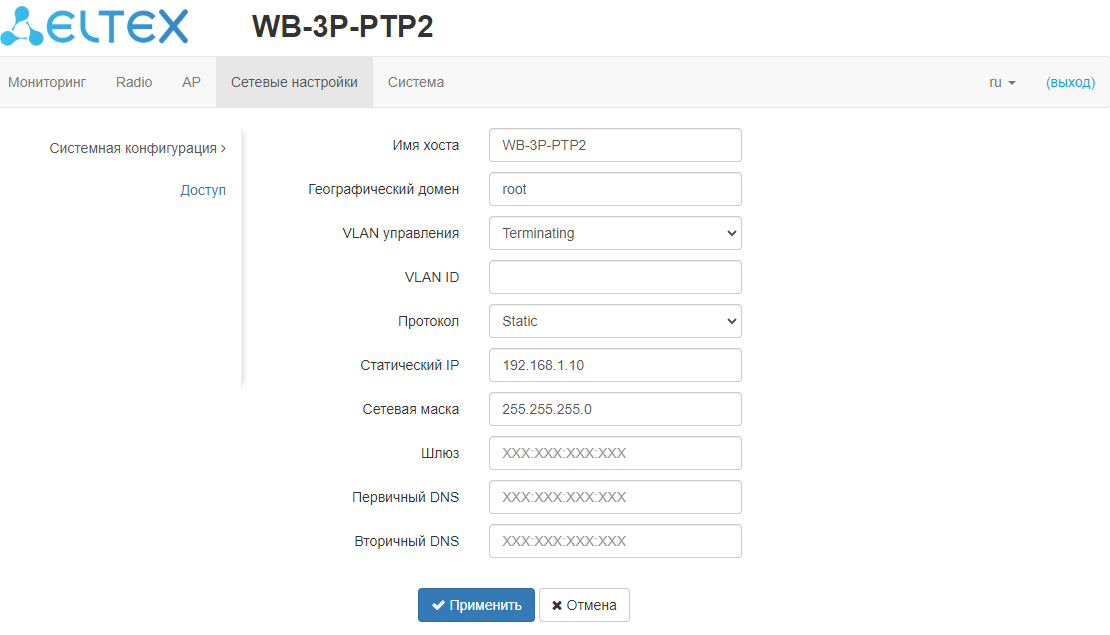Open the Мониторинг tab
Viewport: 1110px width, 635px height.
[47, 82]
